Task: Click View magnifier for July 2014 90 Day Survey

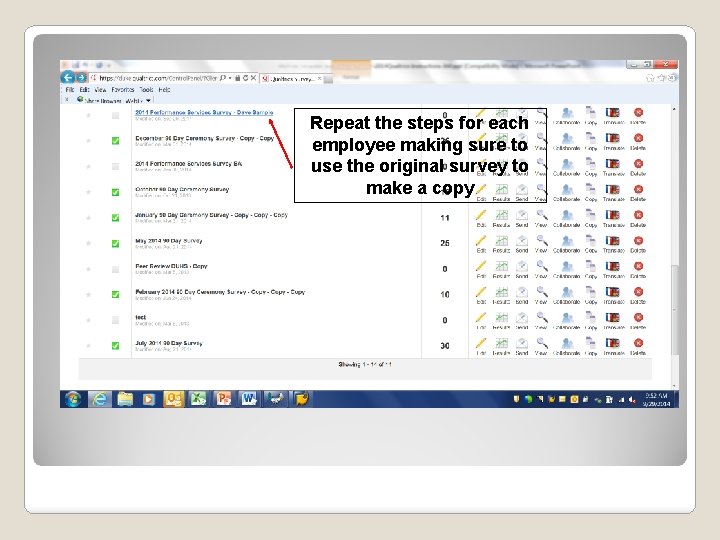Action: click(542, 343)
